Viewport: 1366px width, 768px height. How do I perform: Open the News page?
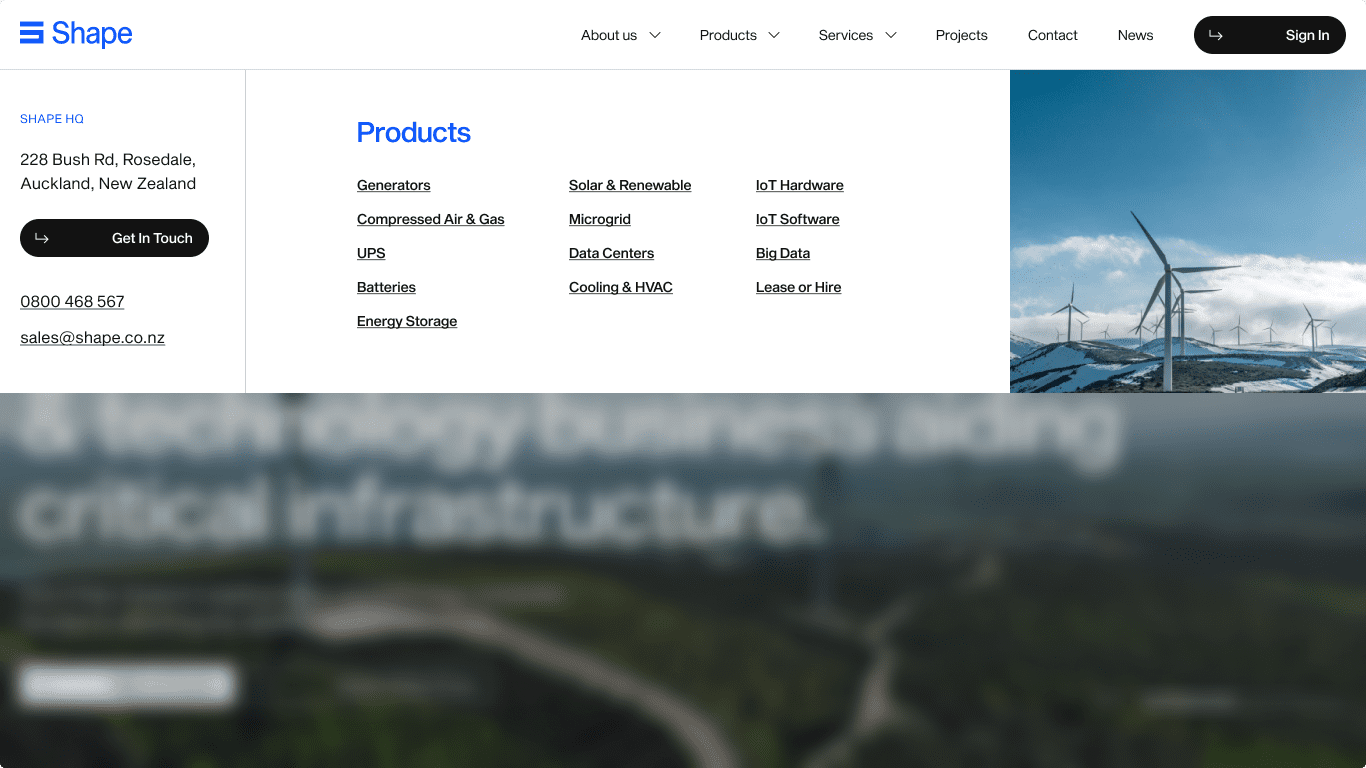pyautogui.click(x=1136, y=35)
